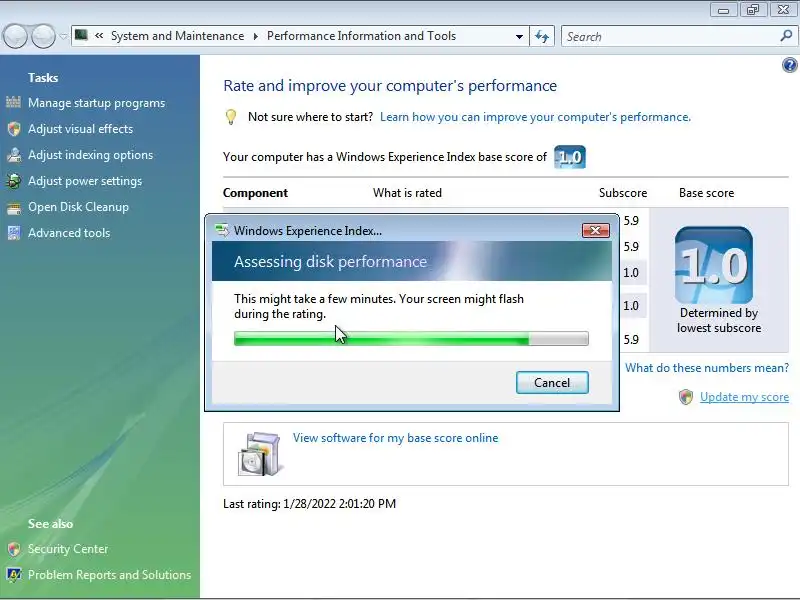Select Performance Information and Tools breadcrumb

point(361,36)
